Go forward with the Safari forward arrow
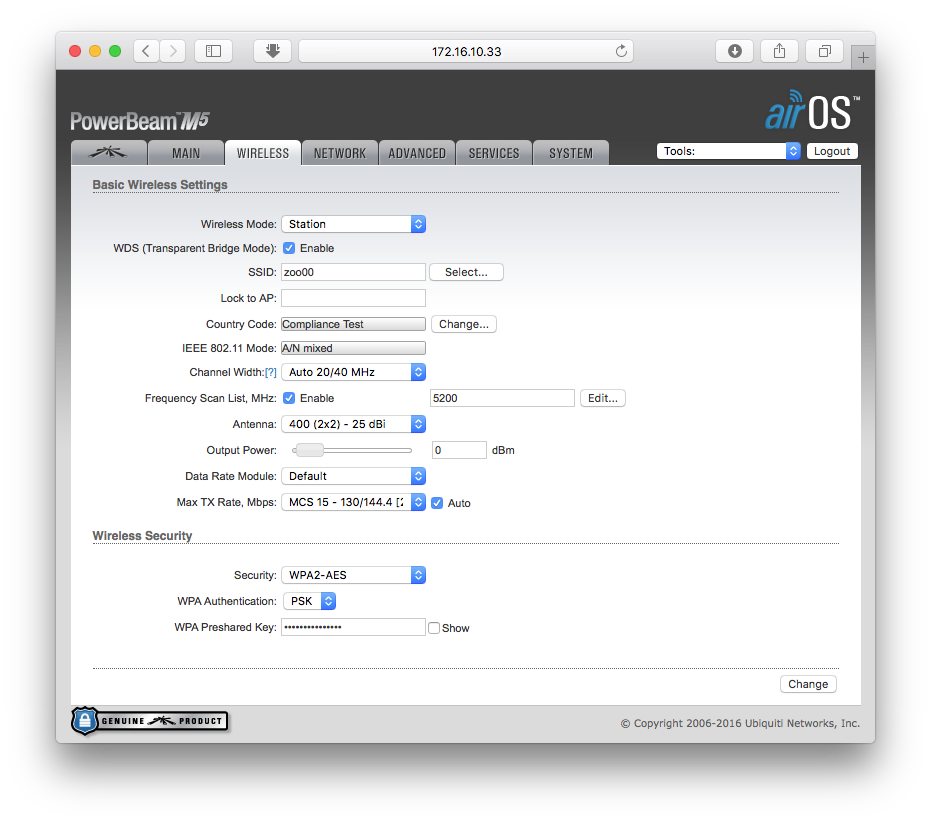931x823 pixels. coord(173,51)
